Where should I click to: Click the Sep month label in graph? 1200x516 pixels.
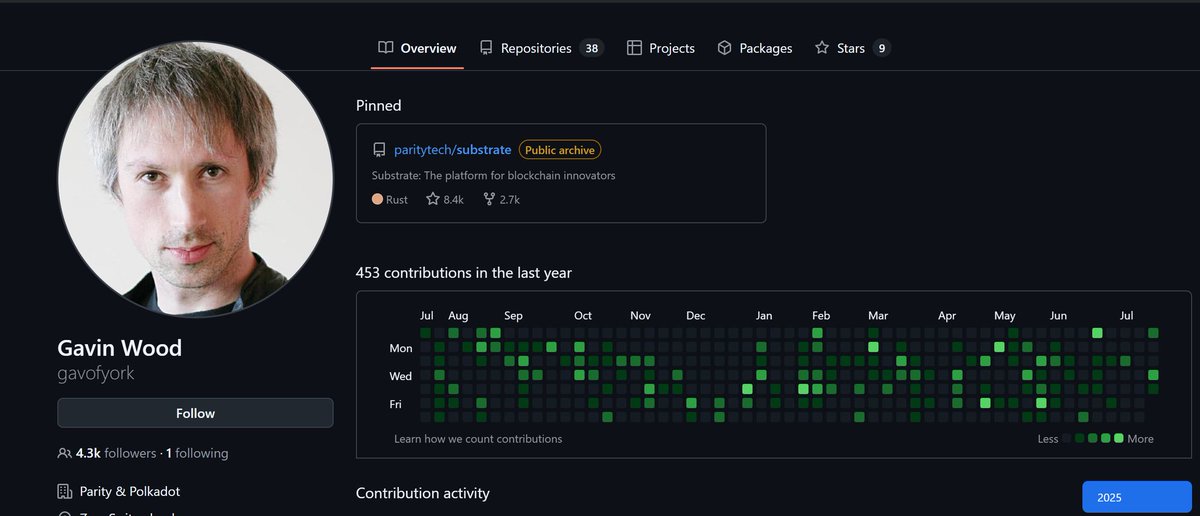pyautogui.click(x=513, y=315)
